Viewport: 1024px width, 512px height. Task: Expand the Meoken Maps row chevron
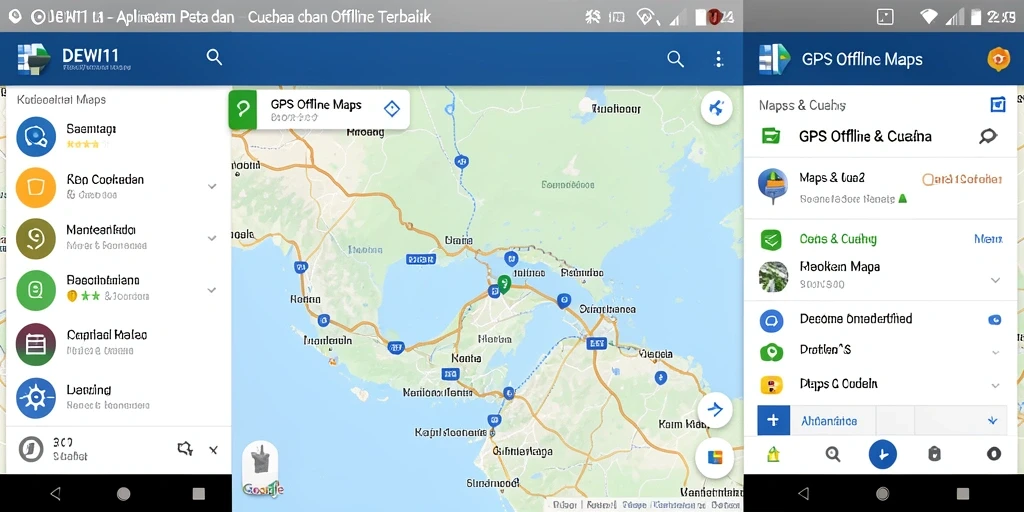[x=995, y=280]
